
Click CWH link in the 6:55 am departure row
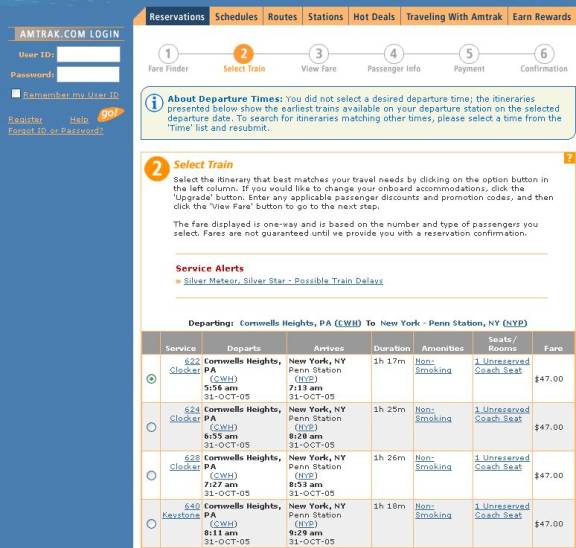223,427
